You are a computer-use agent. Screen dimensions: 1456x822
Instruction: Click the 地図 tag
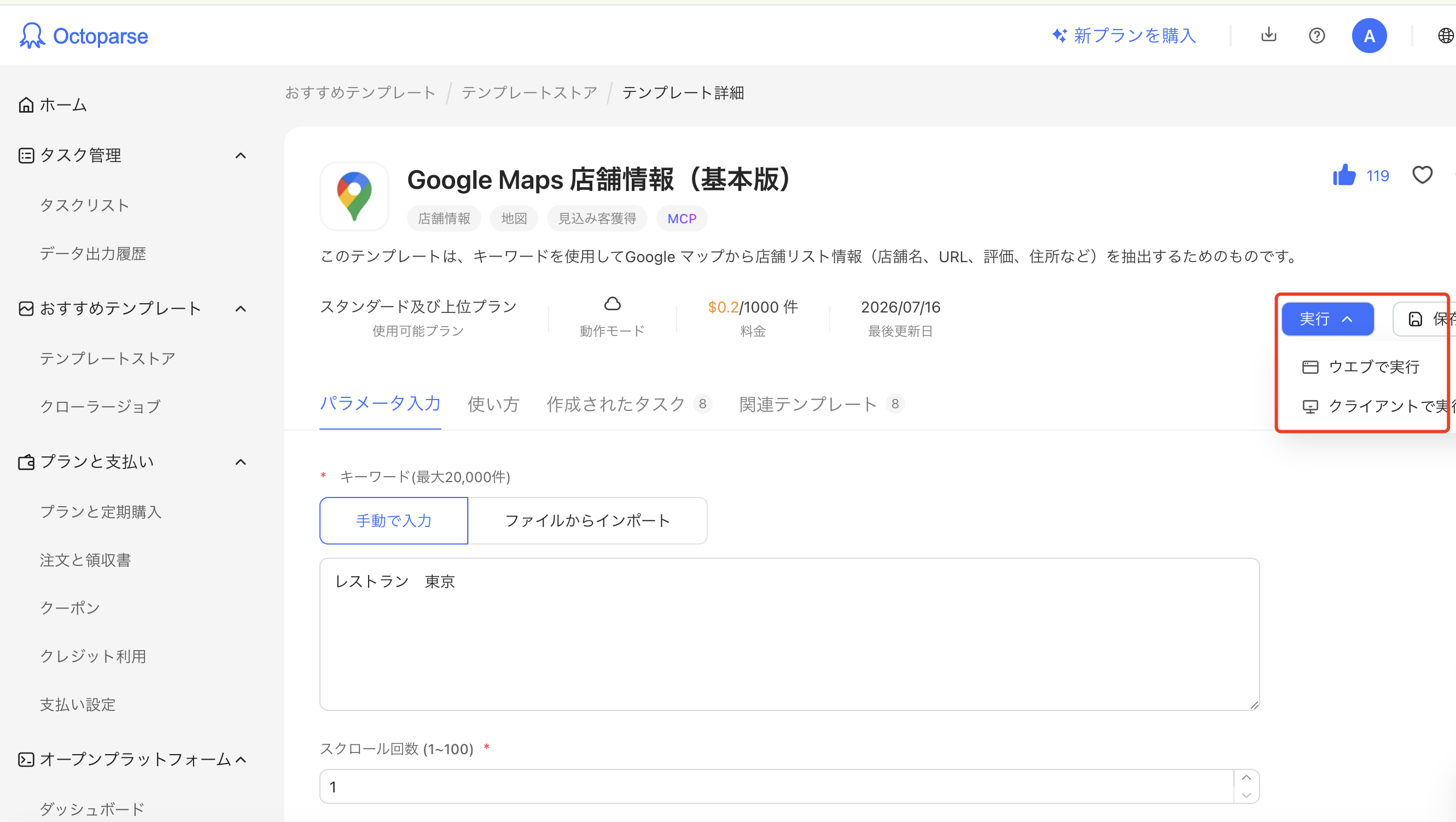514,218
